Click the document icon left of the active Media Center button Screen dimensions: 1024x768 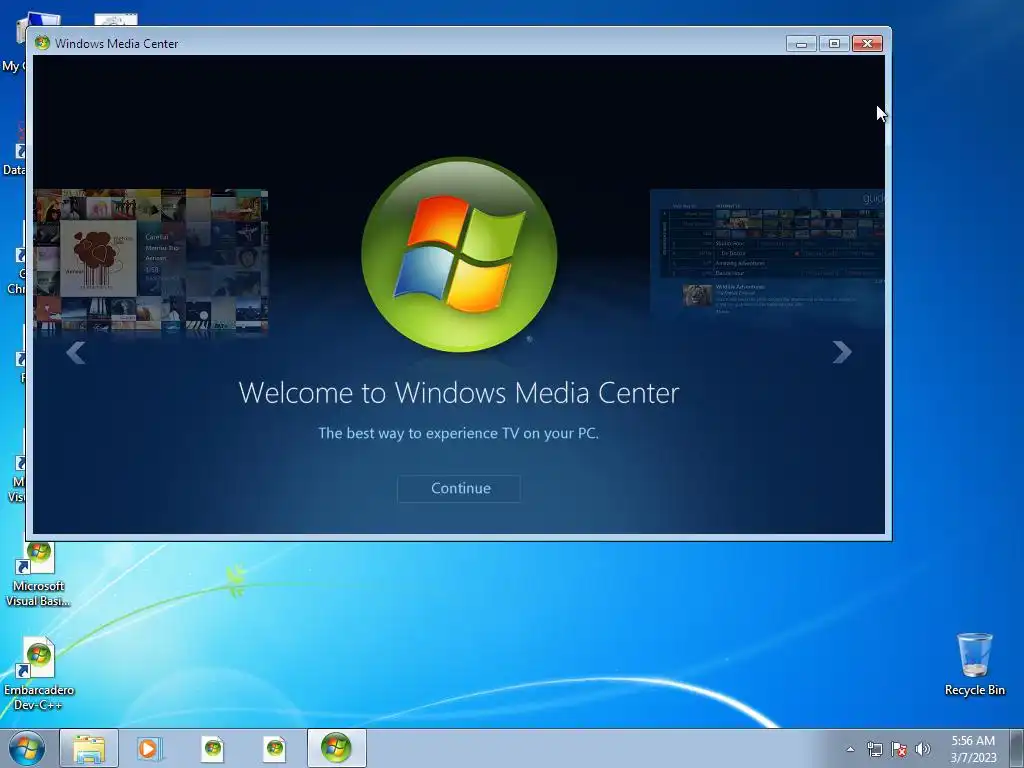coord(274,748)
